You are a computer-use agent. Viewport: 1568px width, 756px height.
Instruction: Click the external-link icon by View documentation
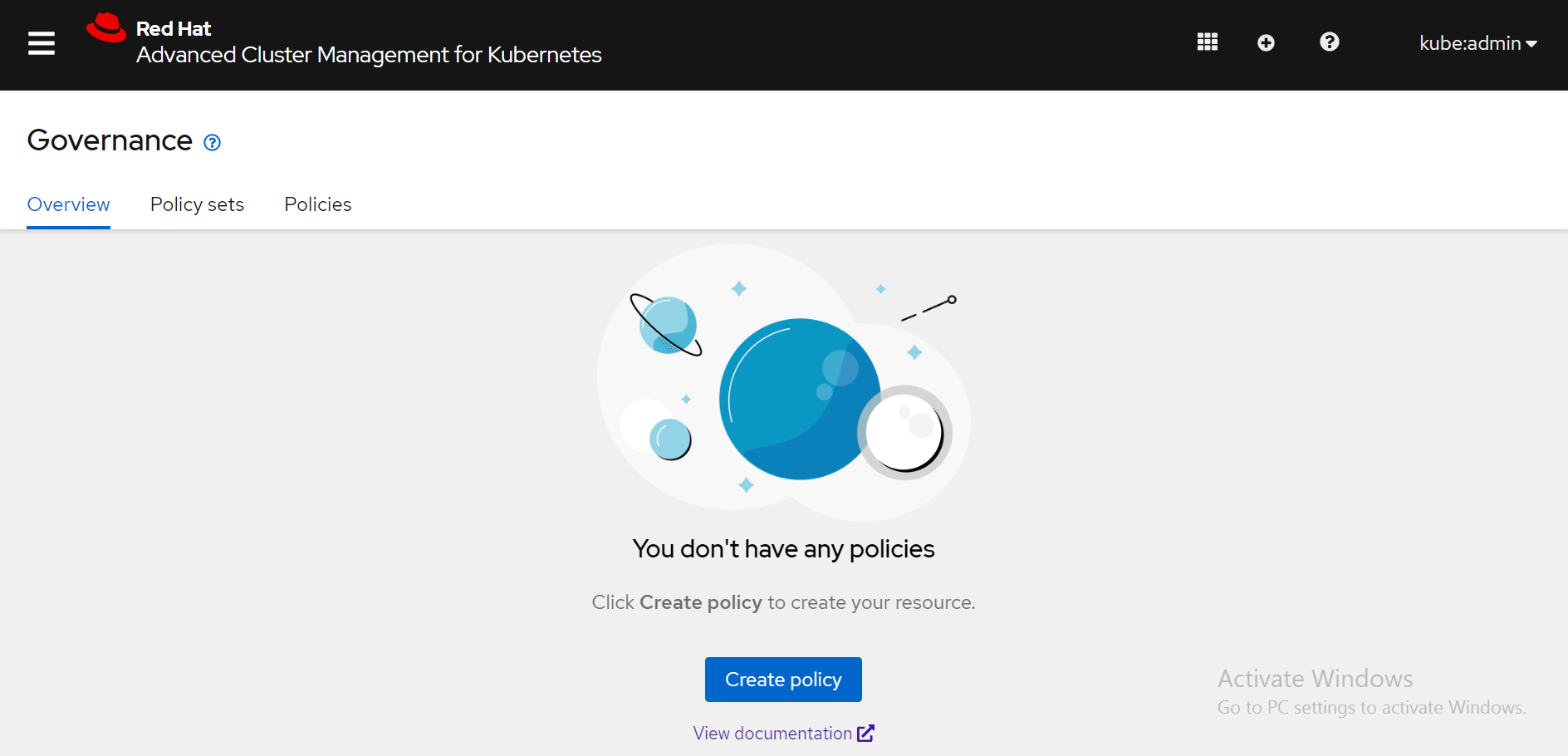(x=866, y=733)
